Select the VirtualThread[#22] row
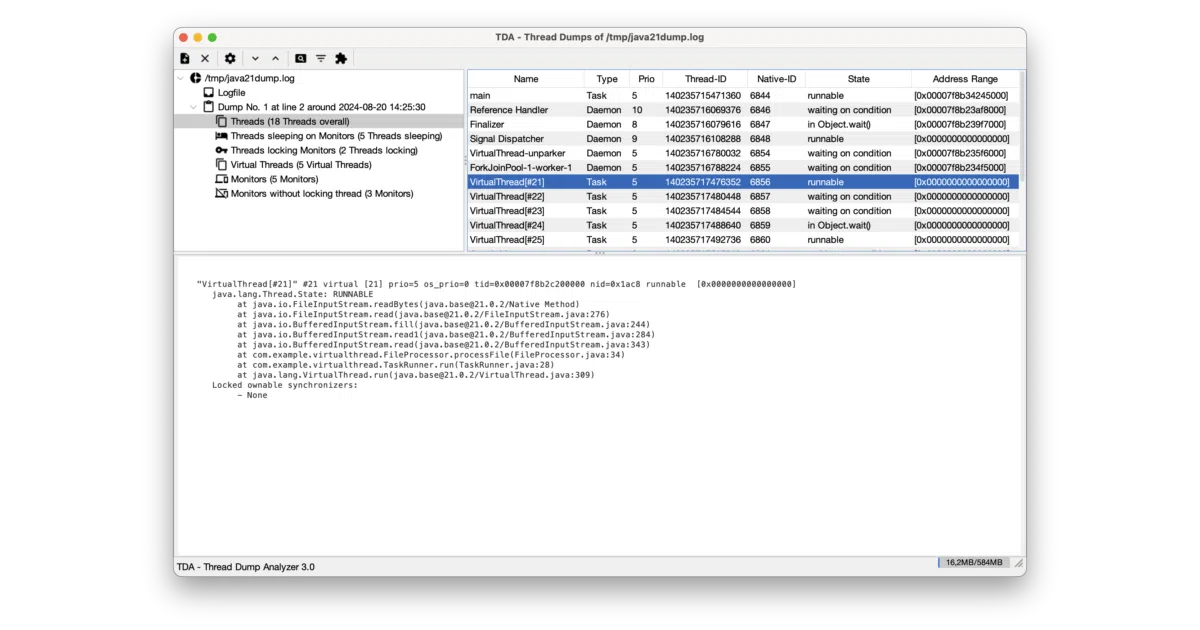Screen dimensions: 1200x630 coord(743,197)
